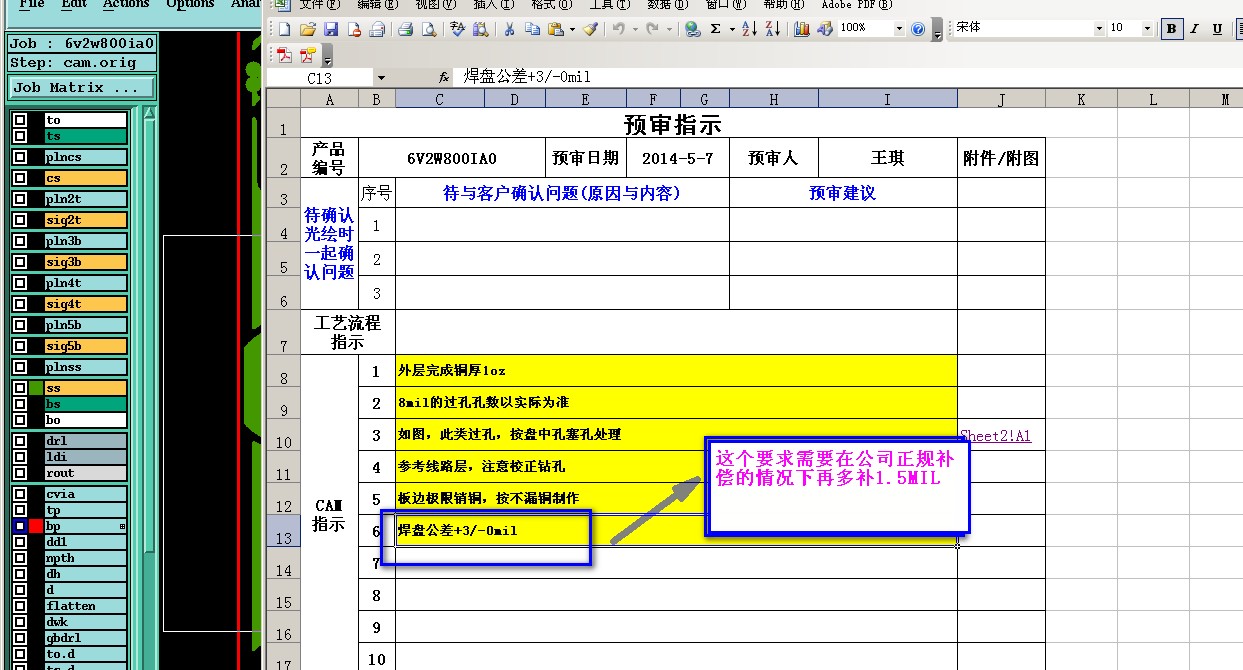Viewport: 1243px width, 670px height.
Task: Click the Permission icon next to Save
Action: pos(354,29)
